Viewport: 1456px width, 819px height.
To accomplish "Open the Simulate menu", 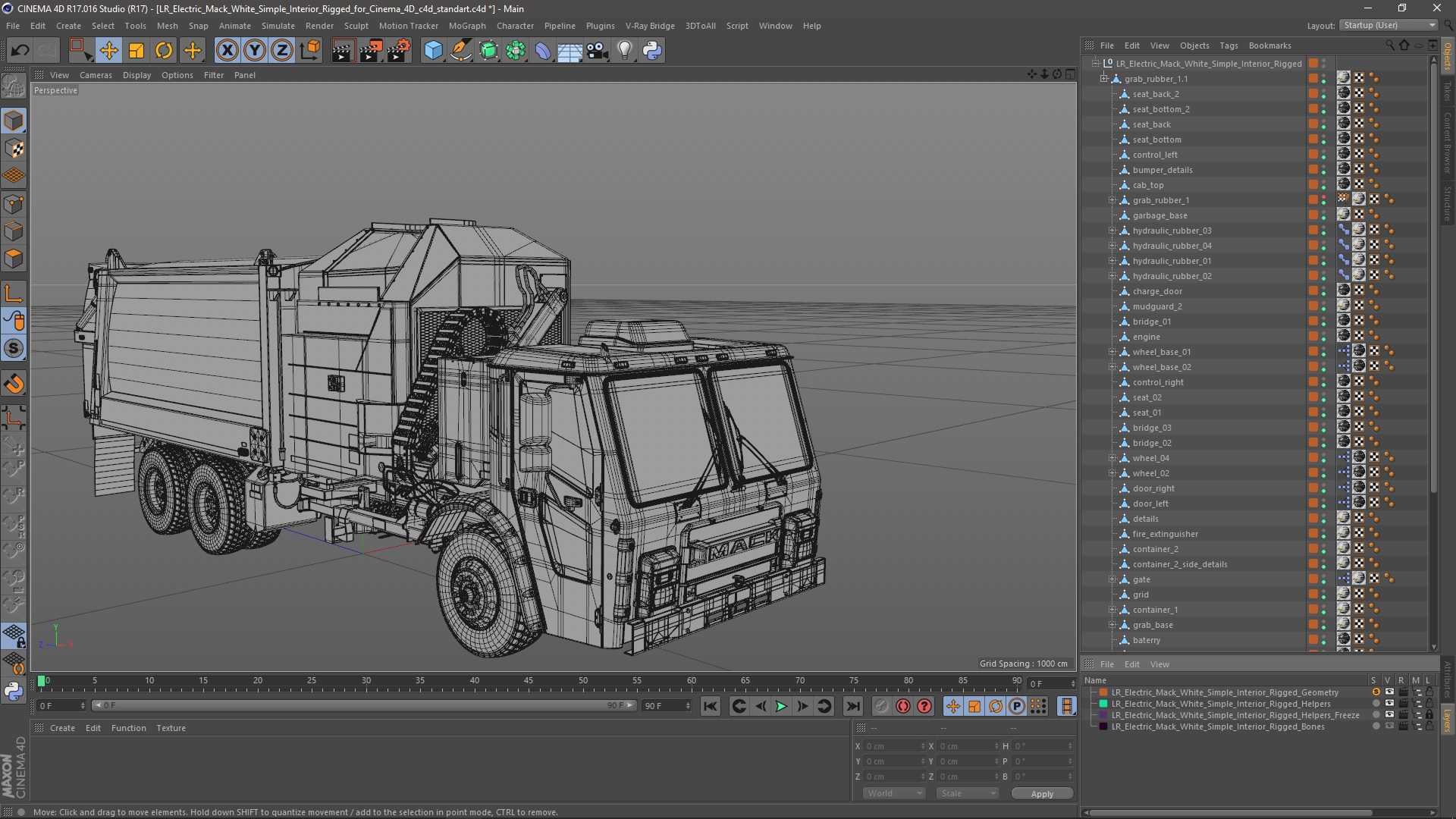I will [x=278, y=26].
